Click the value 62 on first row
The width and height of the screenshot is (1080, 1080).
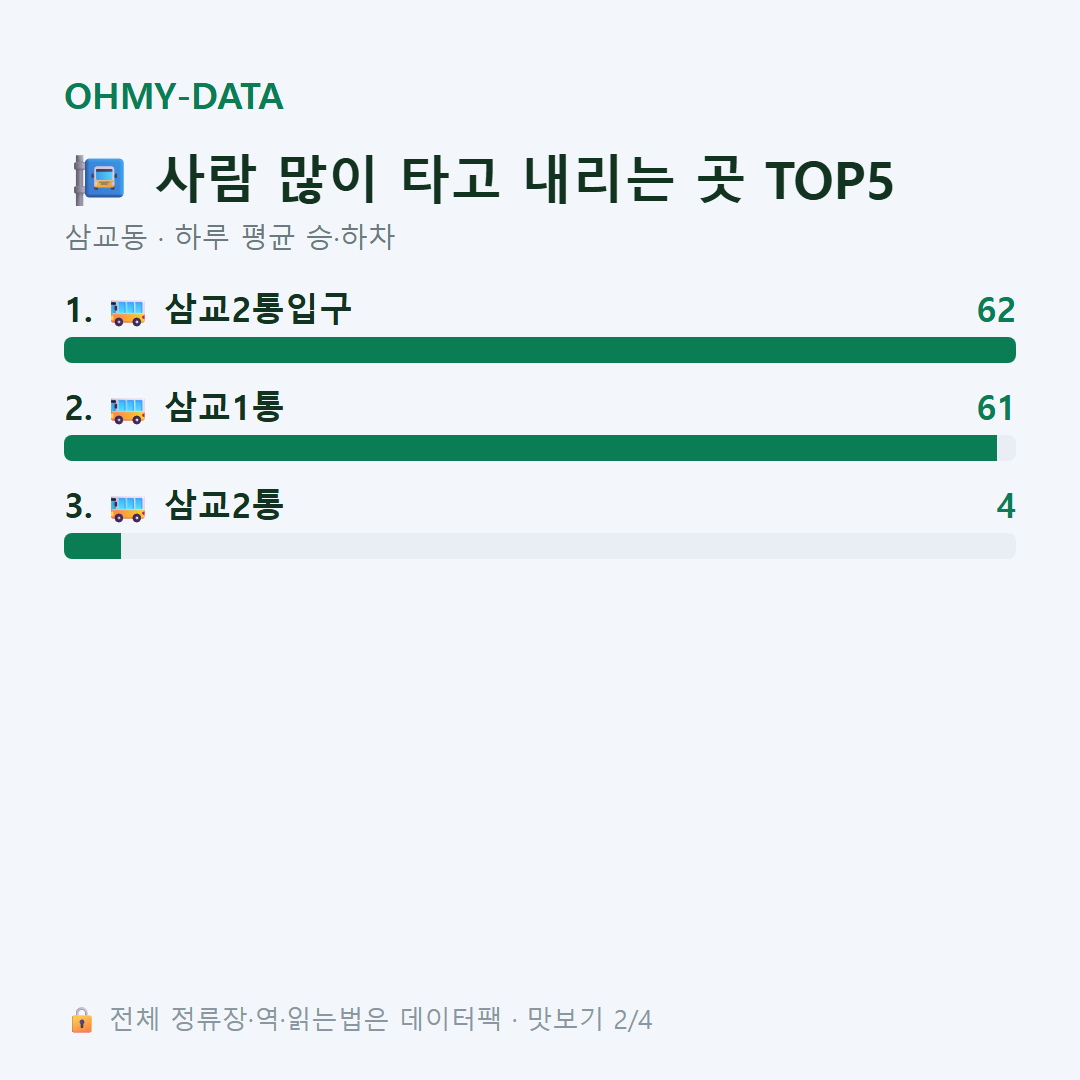[x=996, y=310]
